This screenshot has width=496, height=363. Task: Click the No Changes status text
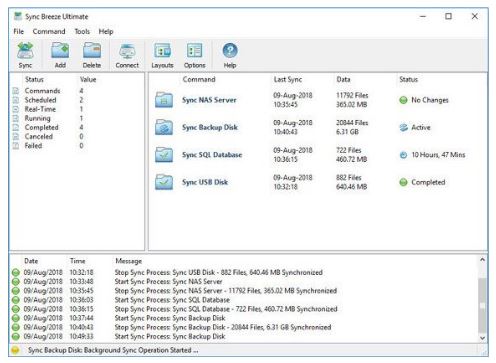430,100
